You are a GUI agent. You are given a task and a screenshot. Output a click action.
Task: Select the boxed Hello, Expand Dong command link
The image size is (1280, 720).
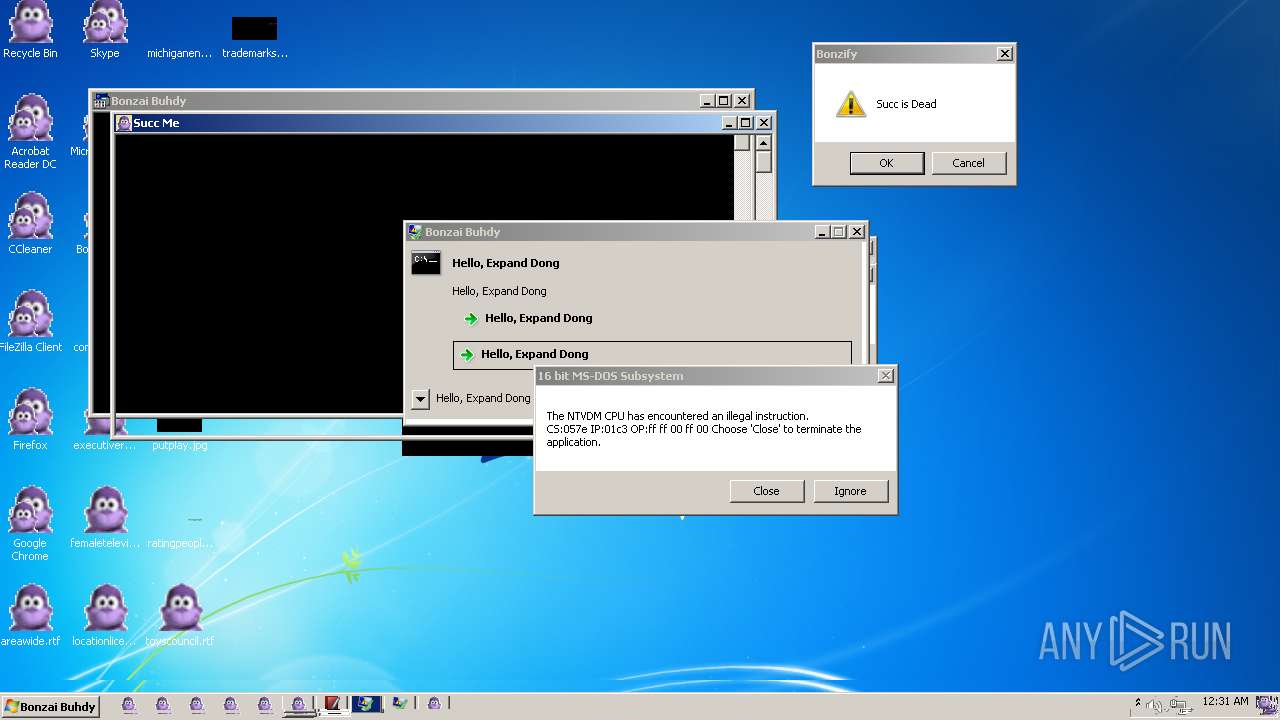(652, 354)
